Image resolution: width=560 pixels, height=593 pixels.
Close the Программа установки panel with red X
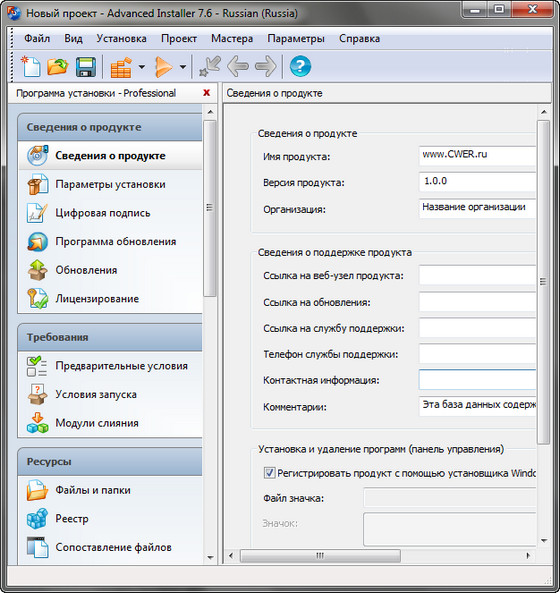[x=206, y=93]
